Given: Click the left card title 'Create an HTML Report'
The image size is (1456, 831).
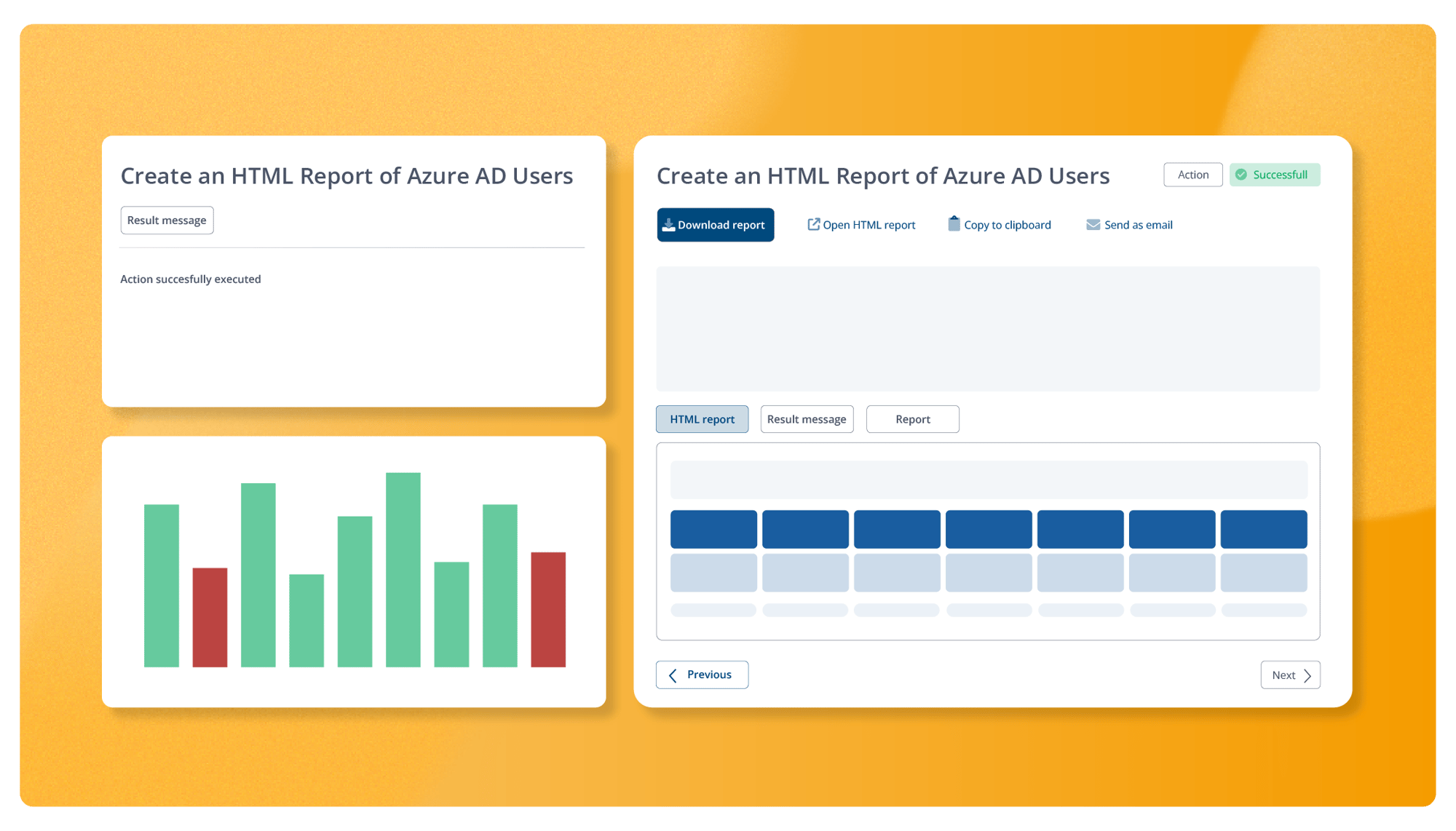Looking at the screenshot, I should click(x=347, y=175).
